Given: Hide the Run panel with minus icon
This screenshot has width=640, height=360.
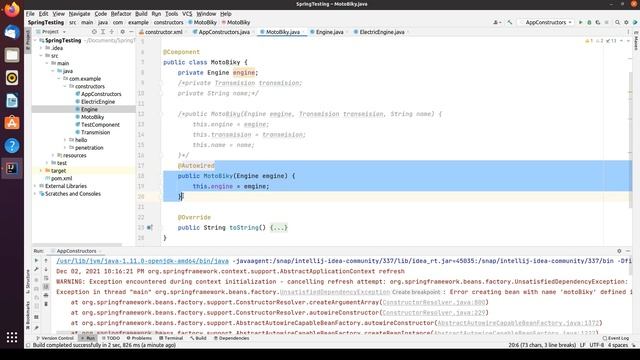Looking at the screenshot, I should [x=628, y=251].
